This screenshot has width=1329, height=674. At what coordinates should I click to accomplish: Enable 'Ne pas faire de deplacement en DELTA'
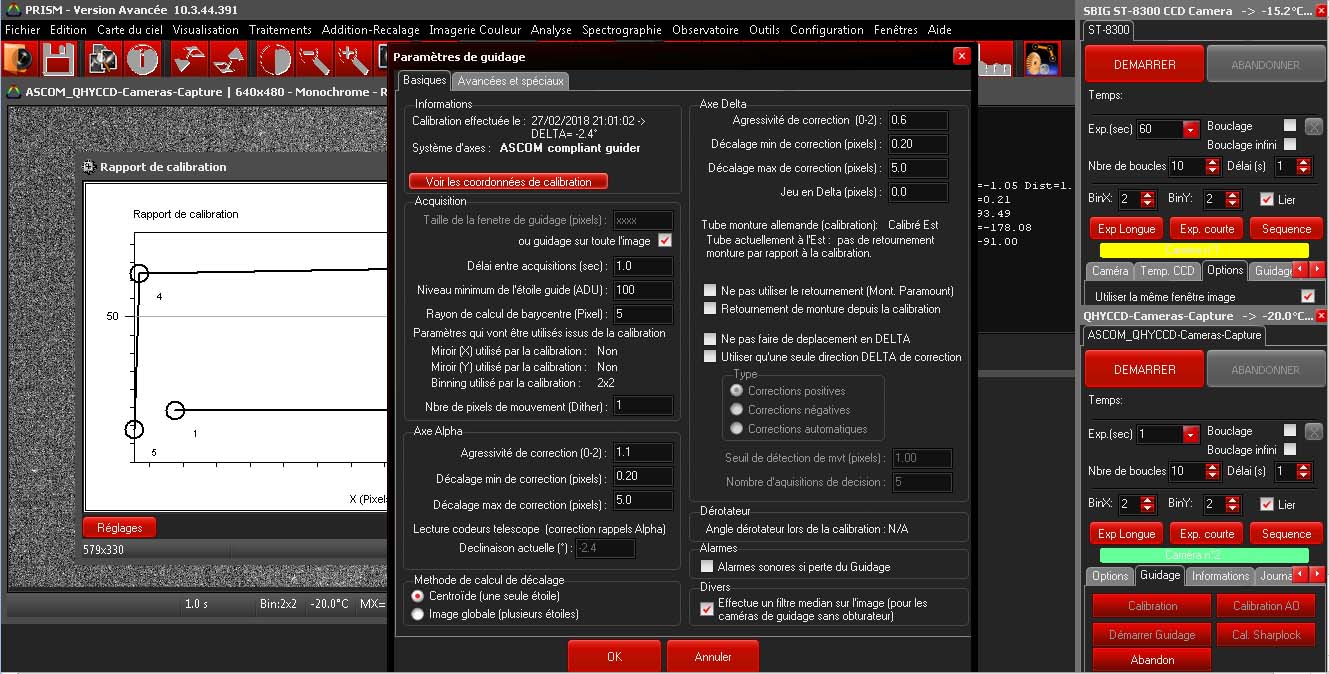point(710,339)
